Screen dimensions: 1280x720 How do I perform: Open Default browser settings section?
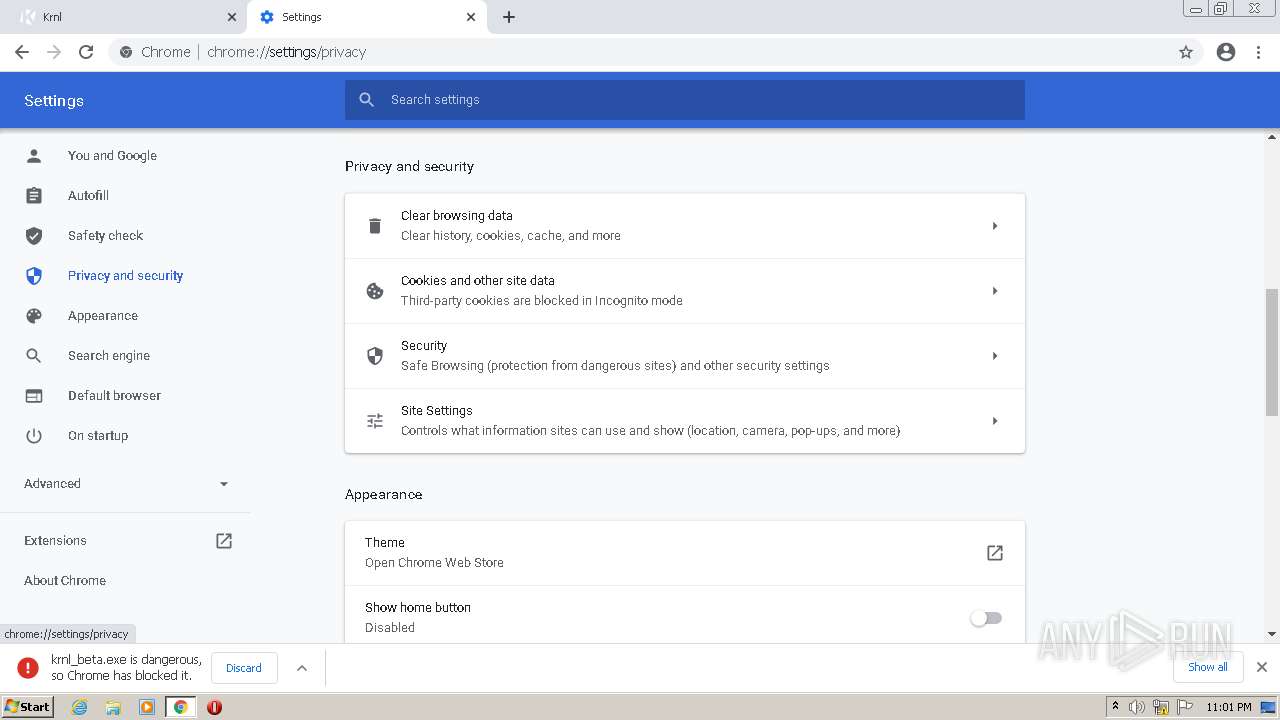(114, 395)
